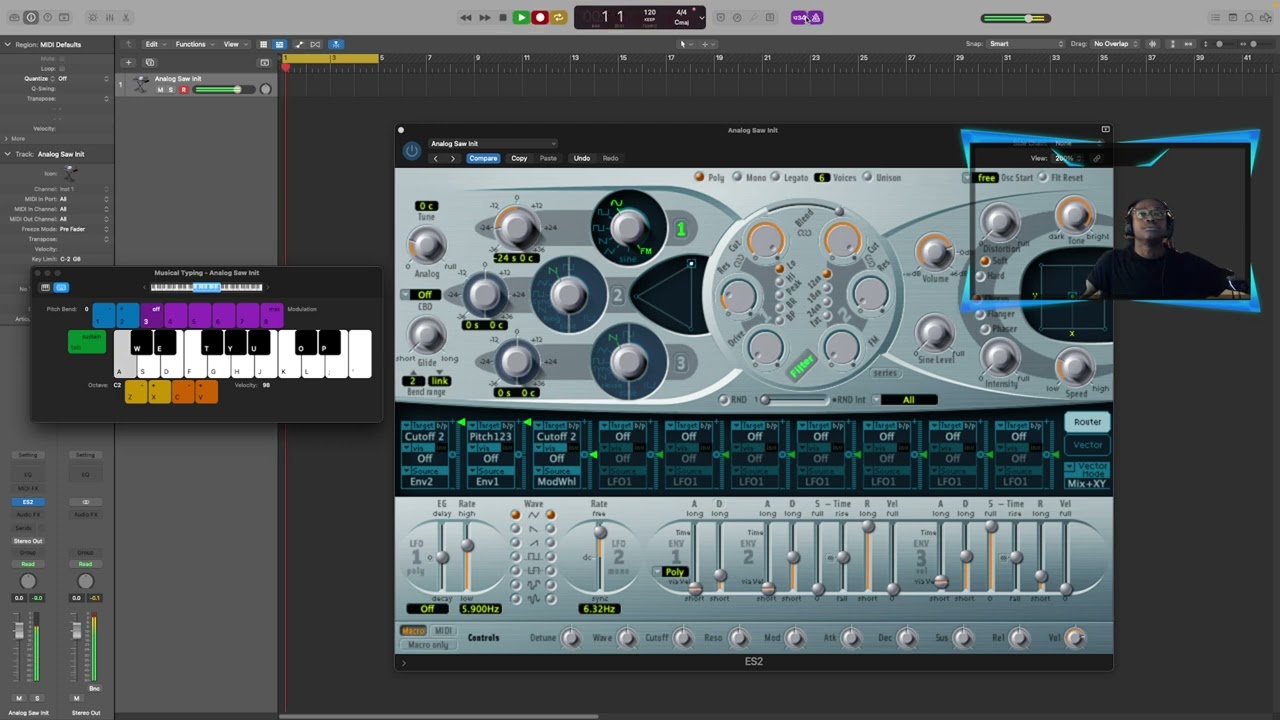
Task: Toggle oscillator 1 on/off button
Action: coord(681,230)
